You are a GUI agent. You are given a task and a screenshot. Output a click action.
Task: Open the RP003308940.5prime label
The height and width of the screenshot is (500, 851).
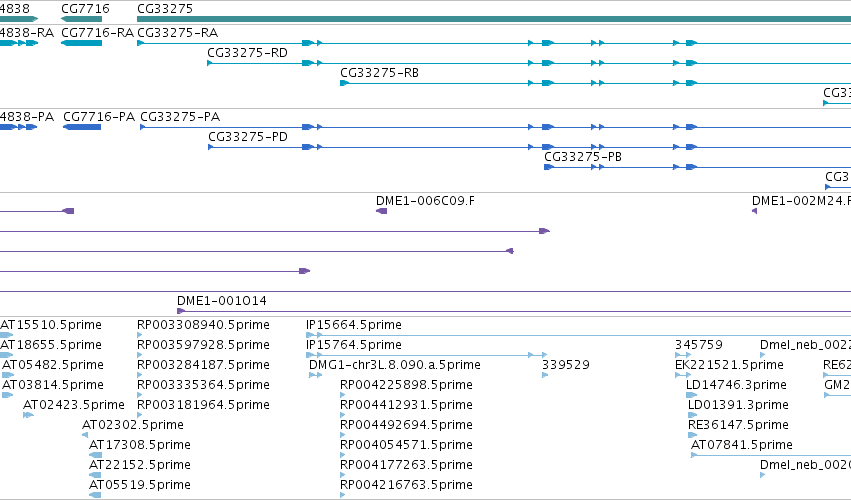click(x=204, y=325)
